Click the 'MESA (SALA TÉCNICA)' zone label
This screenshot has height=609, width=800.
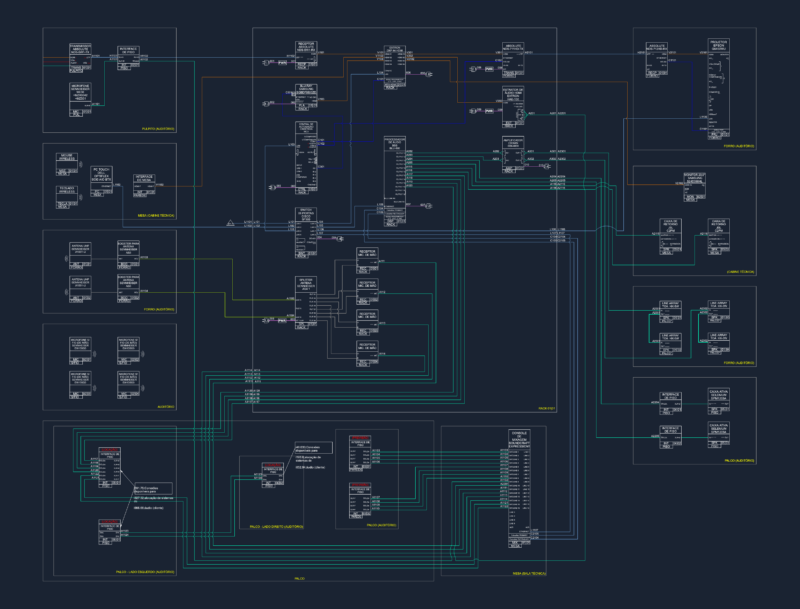point(529,573)
